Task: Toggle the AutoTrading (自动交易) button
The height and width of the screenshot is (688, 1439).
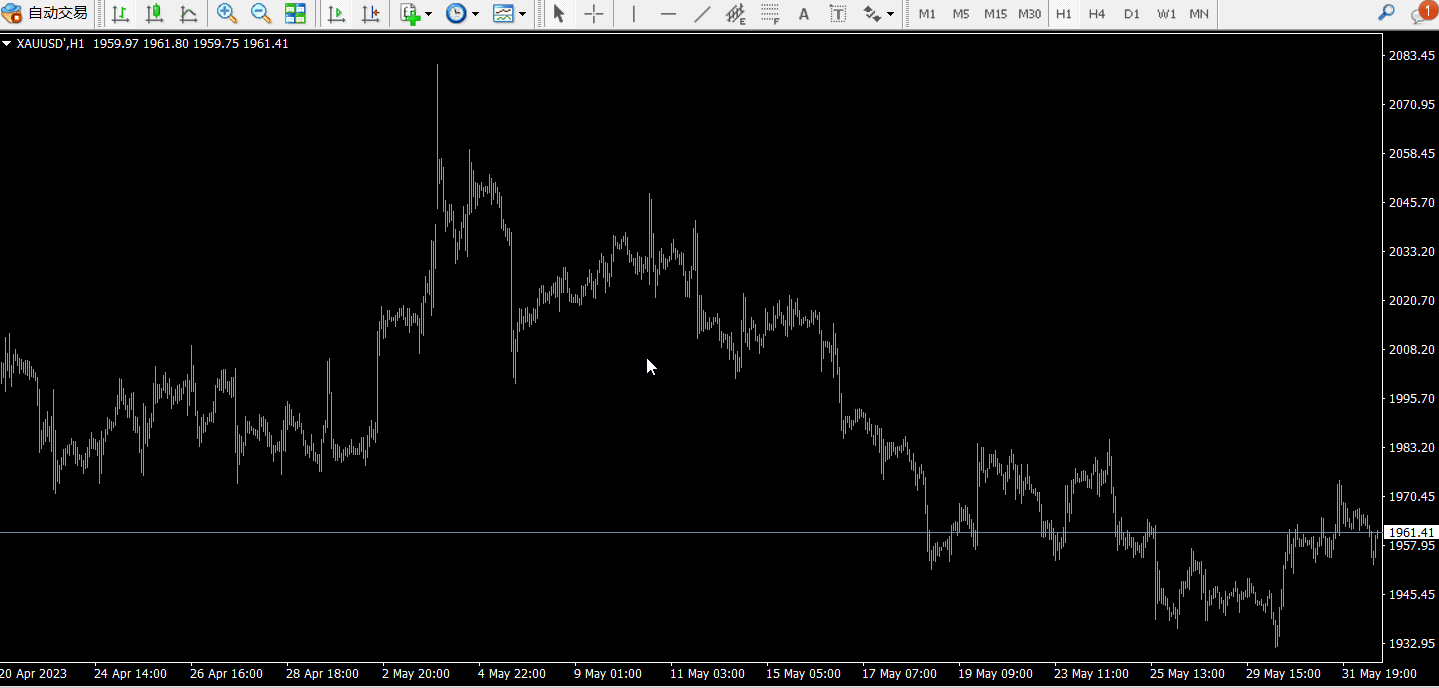Action: tap(46, 14)
